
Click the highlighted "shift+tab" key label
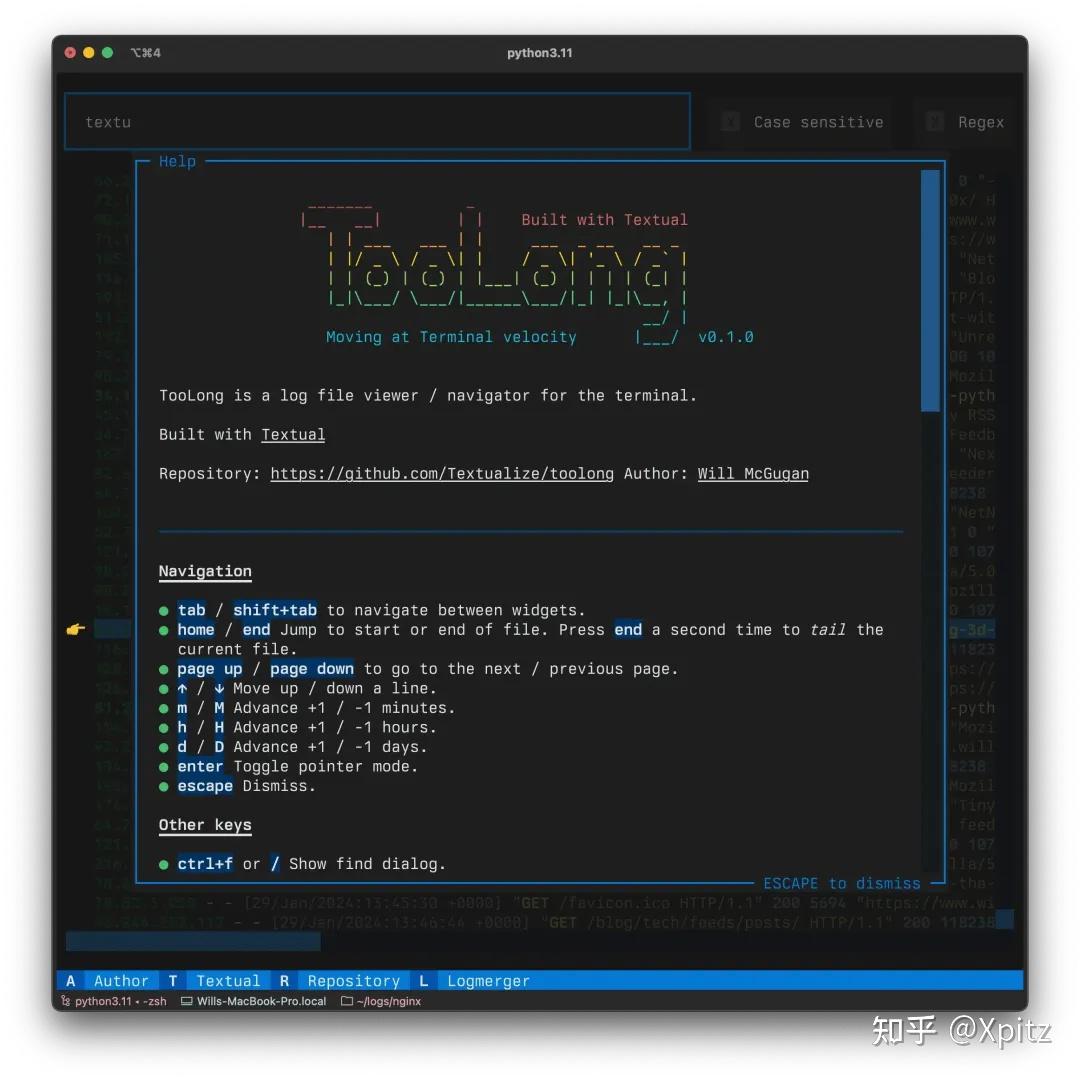[x=275, y=610]
